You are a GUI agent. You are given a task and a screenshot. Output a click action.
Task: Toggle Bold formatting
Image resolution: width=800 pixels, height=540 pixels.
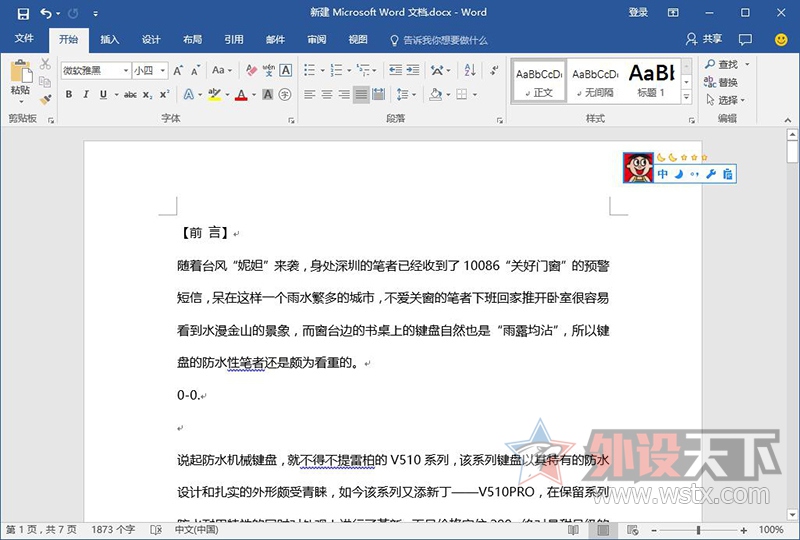pyautogui.click(x=69, y=95)
